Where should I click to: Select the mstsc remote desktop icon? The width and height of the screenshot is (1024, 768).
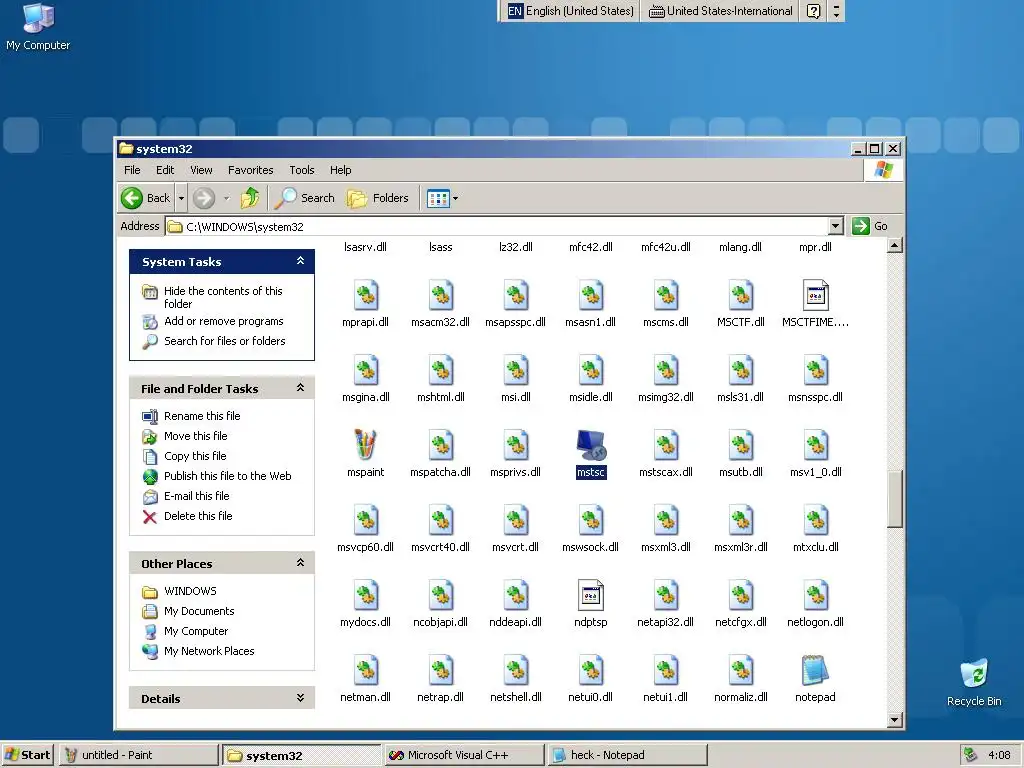[591, 445]
